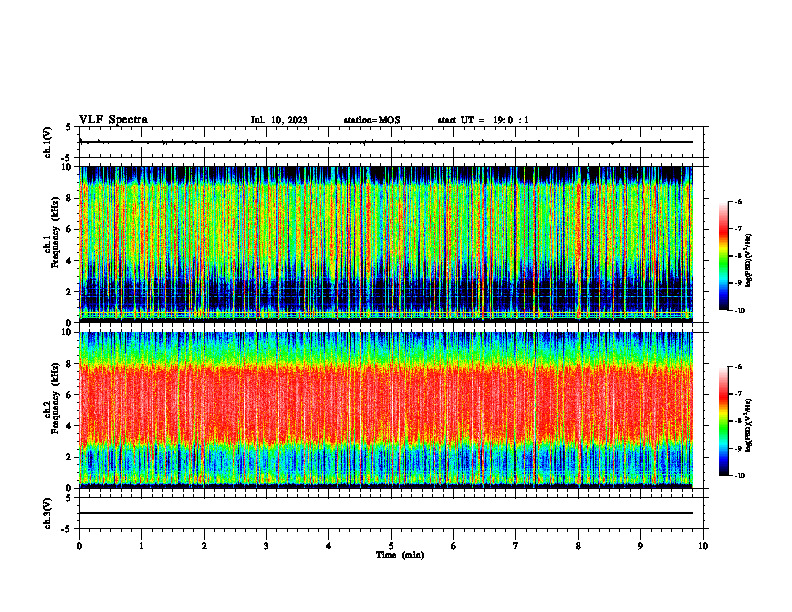This screenshot has height=612, width=792.
Task: Click the "-6" label on ch.1 colorbar
Action: (x=738, y=201)
